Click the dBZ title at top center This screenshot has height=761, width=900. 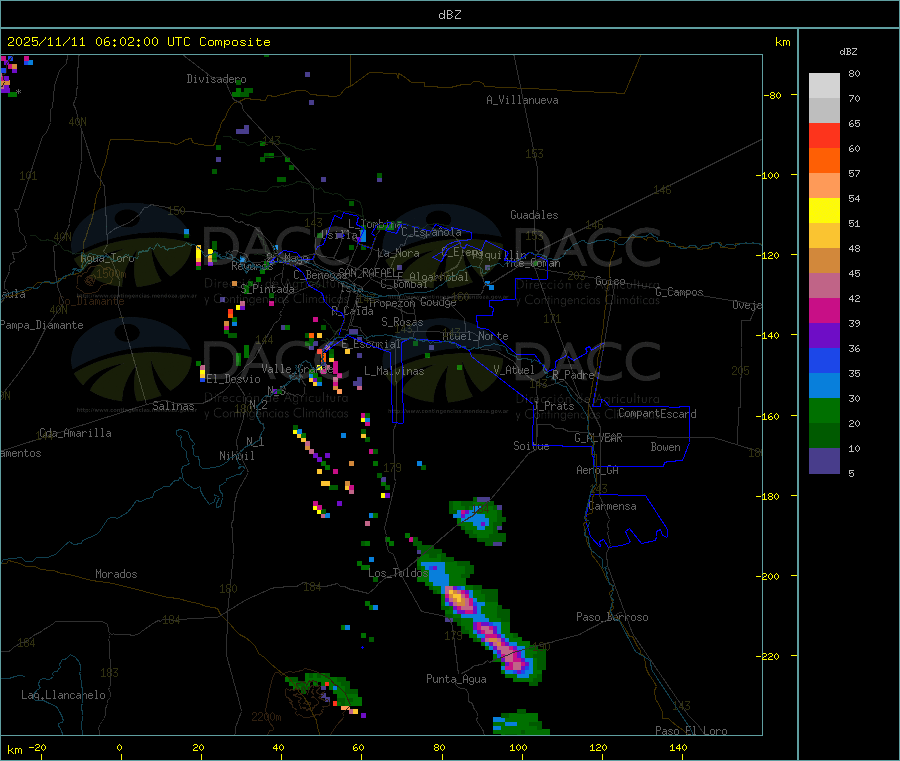[449, 15]
